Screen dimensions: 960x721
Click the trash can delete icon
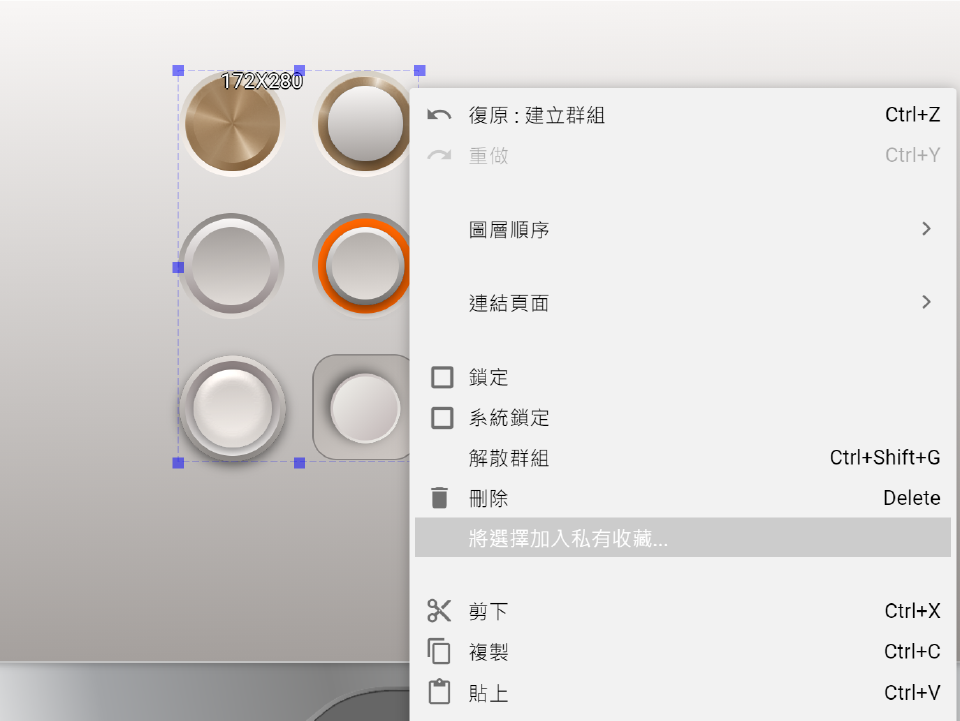[x=439, y=498]
